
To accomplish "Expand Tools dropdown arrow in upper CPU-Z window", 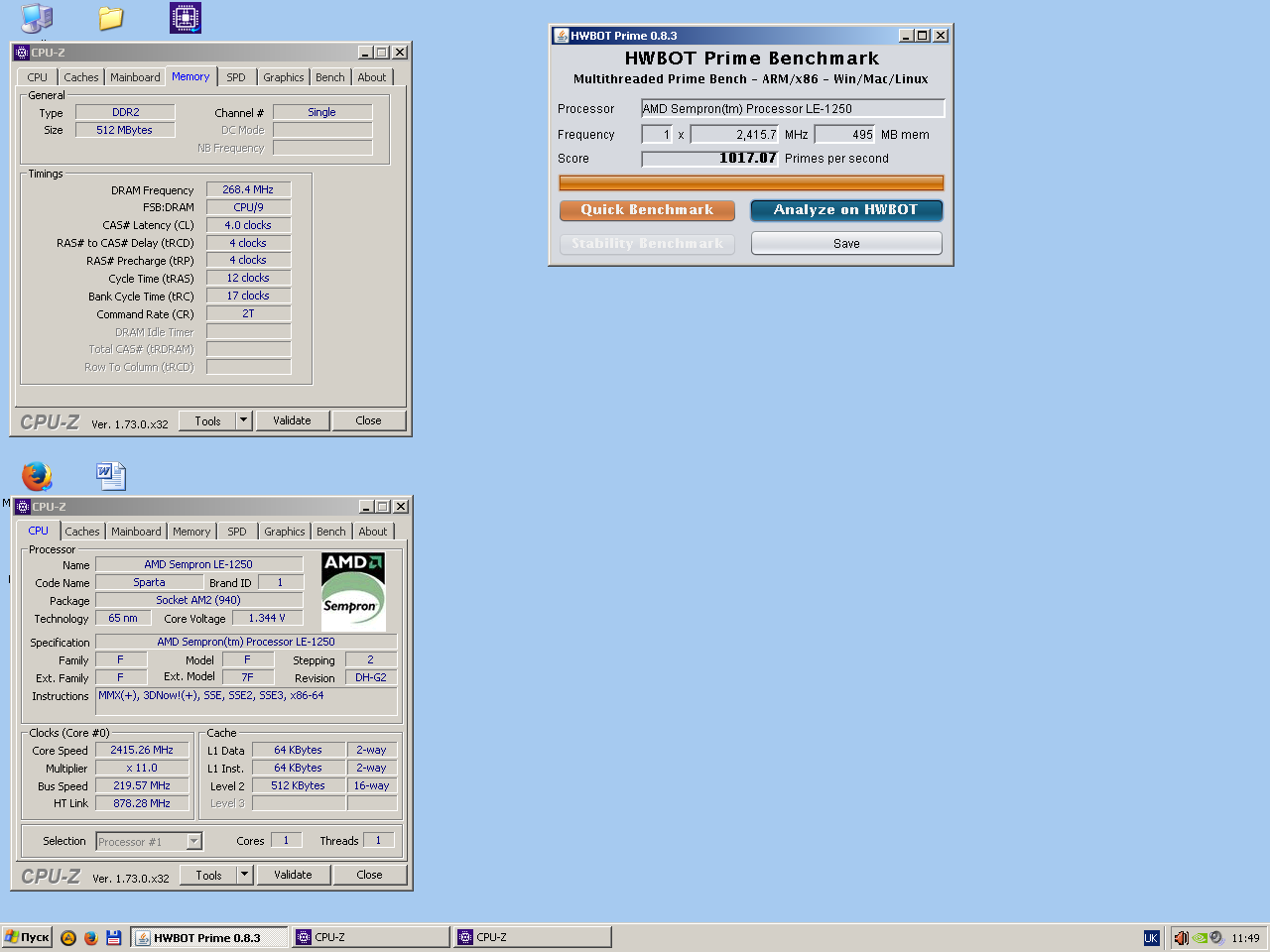I will click(244, 420).
